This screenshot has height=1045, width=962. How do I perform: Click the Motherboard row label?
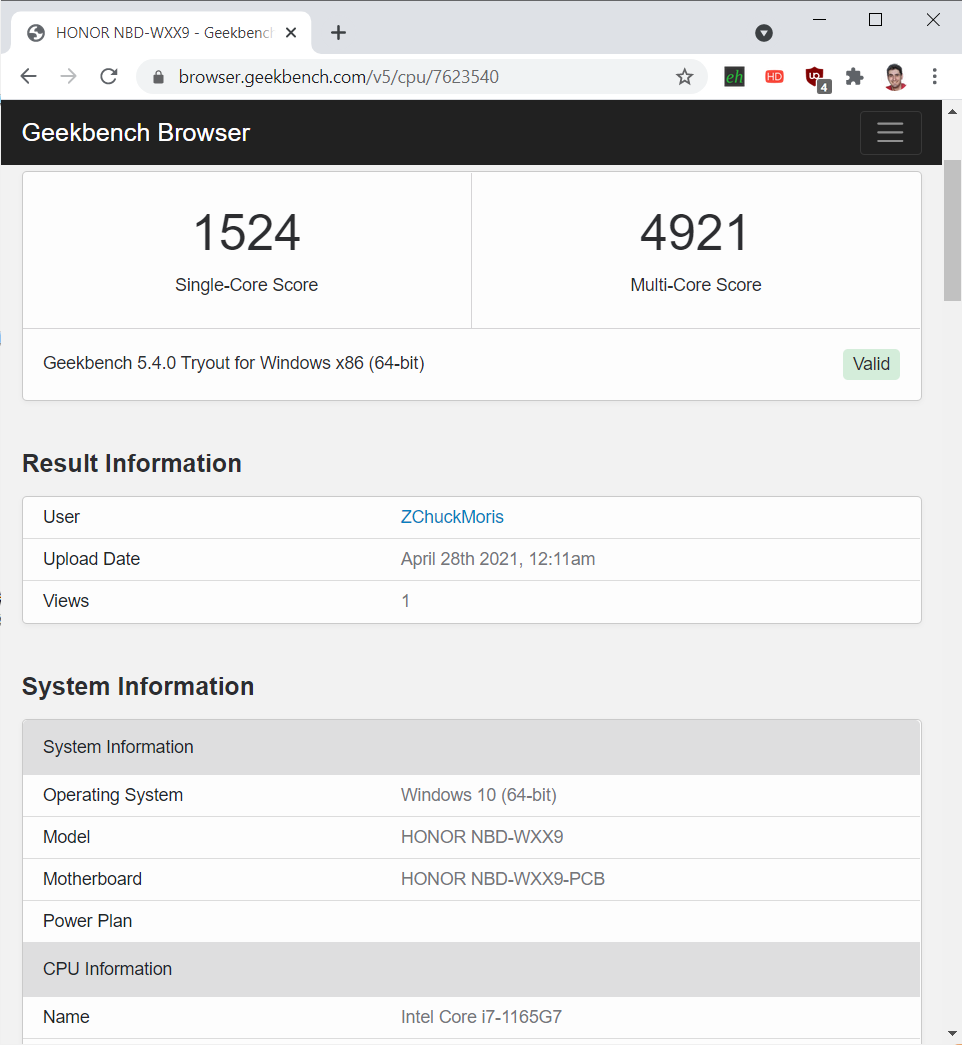pos(93,879)
